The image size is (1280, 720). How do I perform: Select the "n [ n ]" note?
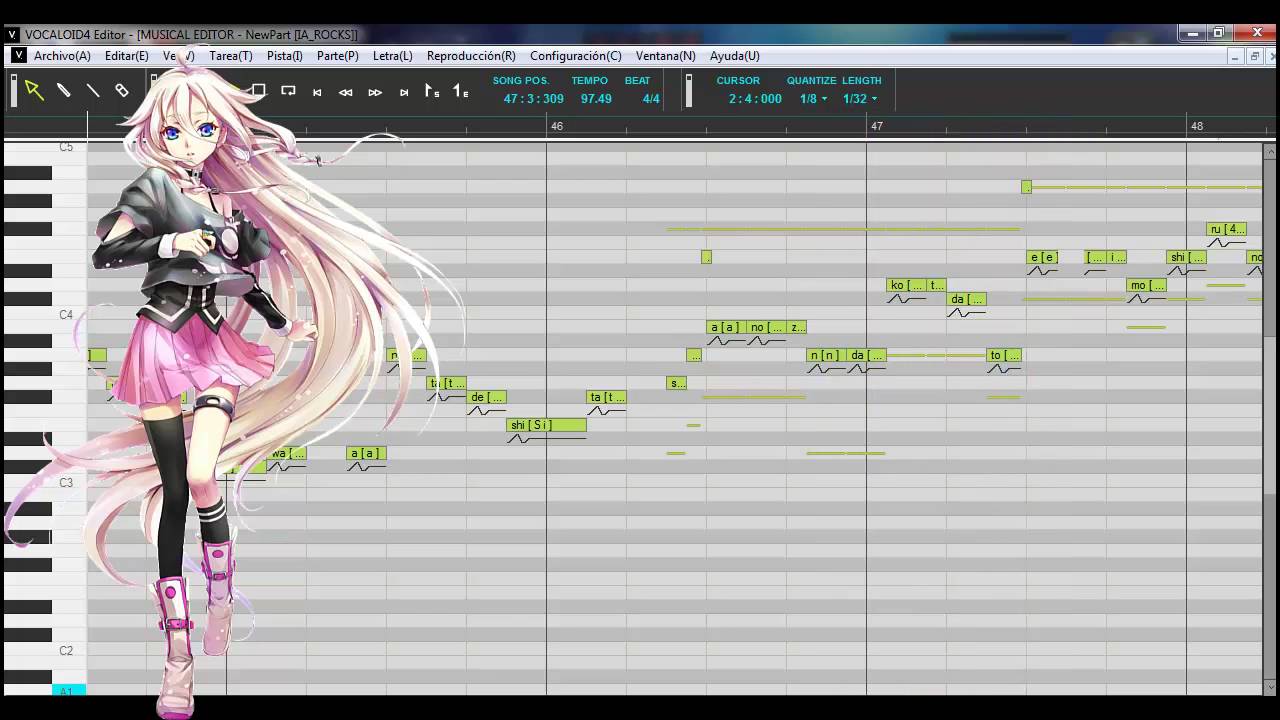(x=826, y=355)
